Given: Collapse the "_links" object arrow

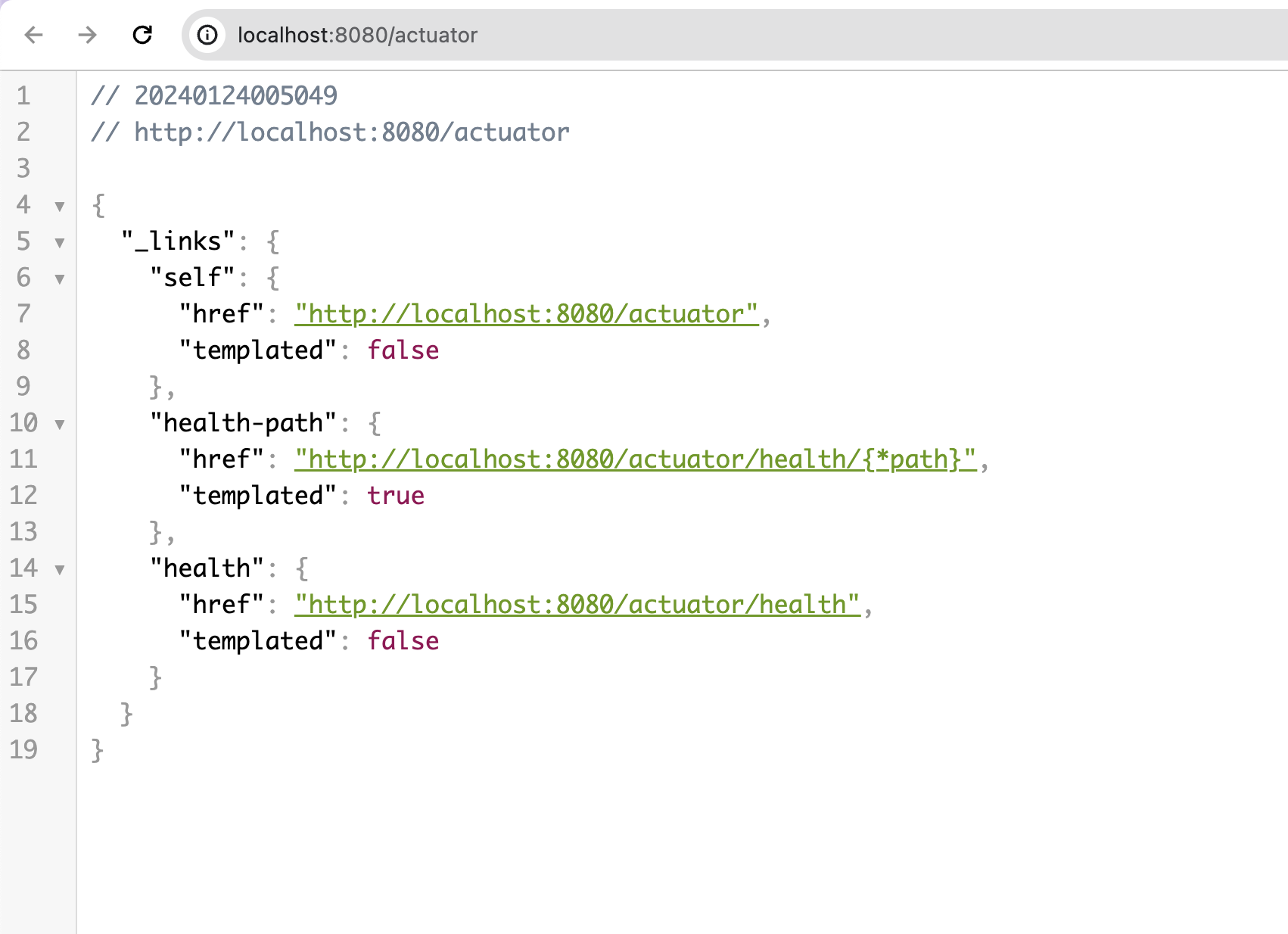Looking at the screenshot, I should coord(60,242).
